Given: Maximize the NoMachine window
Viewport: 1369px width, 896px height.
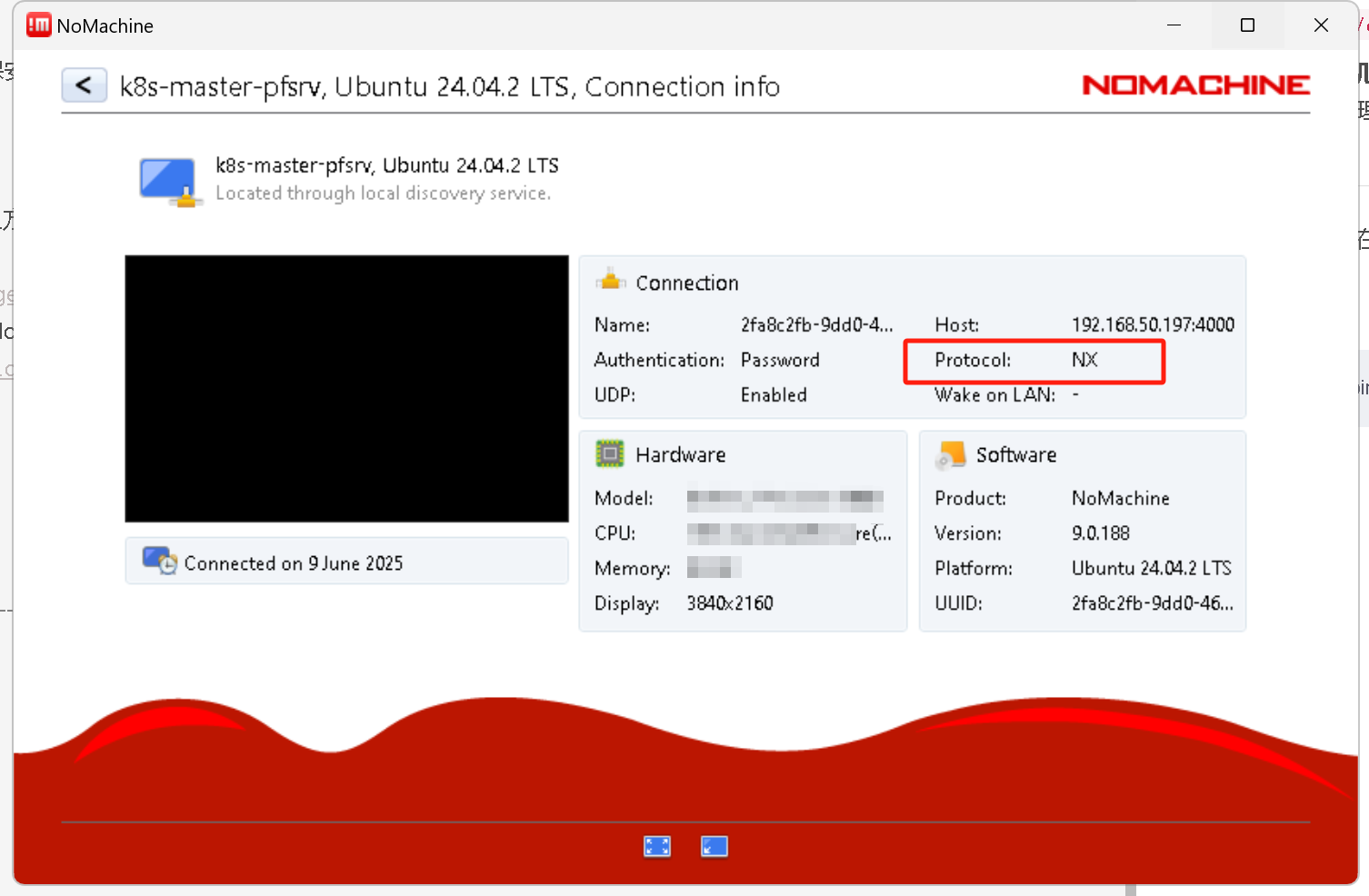Looking at the screenshot, I should (x=1248, y=25).
